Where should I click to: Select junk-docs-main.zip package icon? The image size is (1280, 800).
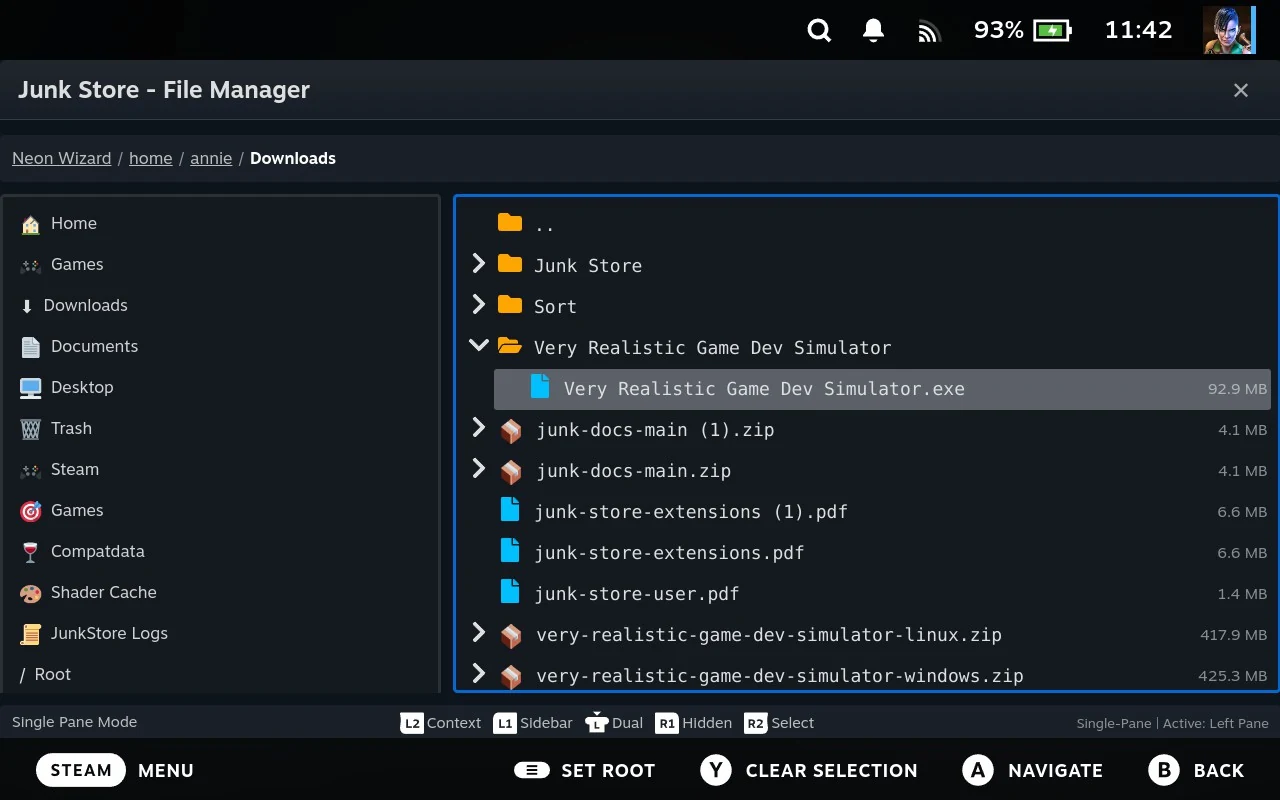(511, 471)
